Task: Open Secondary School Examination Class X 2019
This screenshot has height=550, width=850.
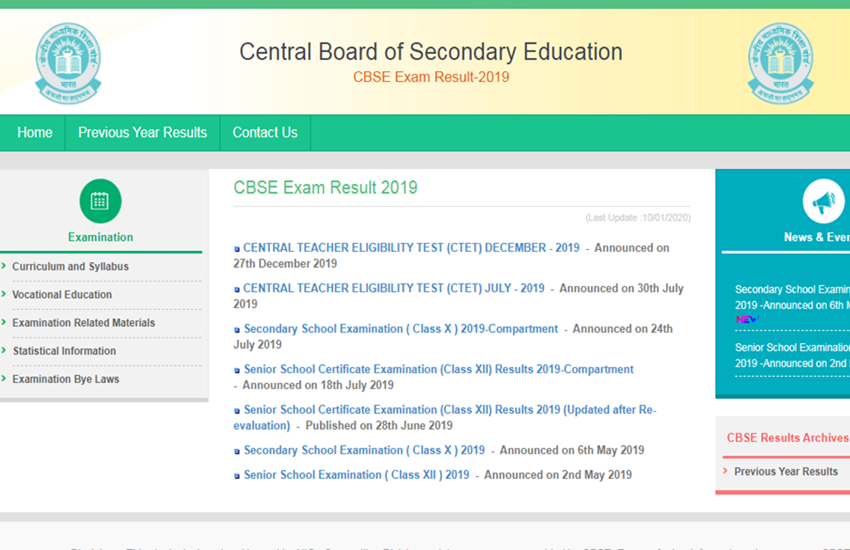Action: point(364,450)
